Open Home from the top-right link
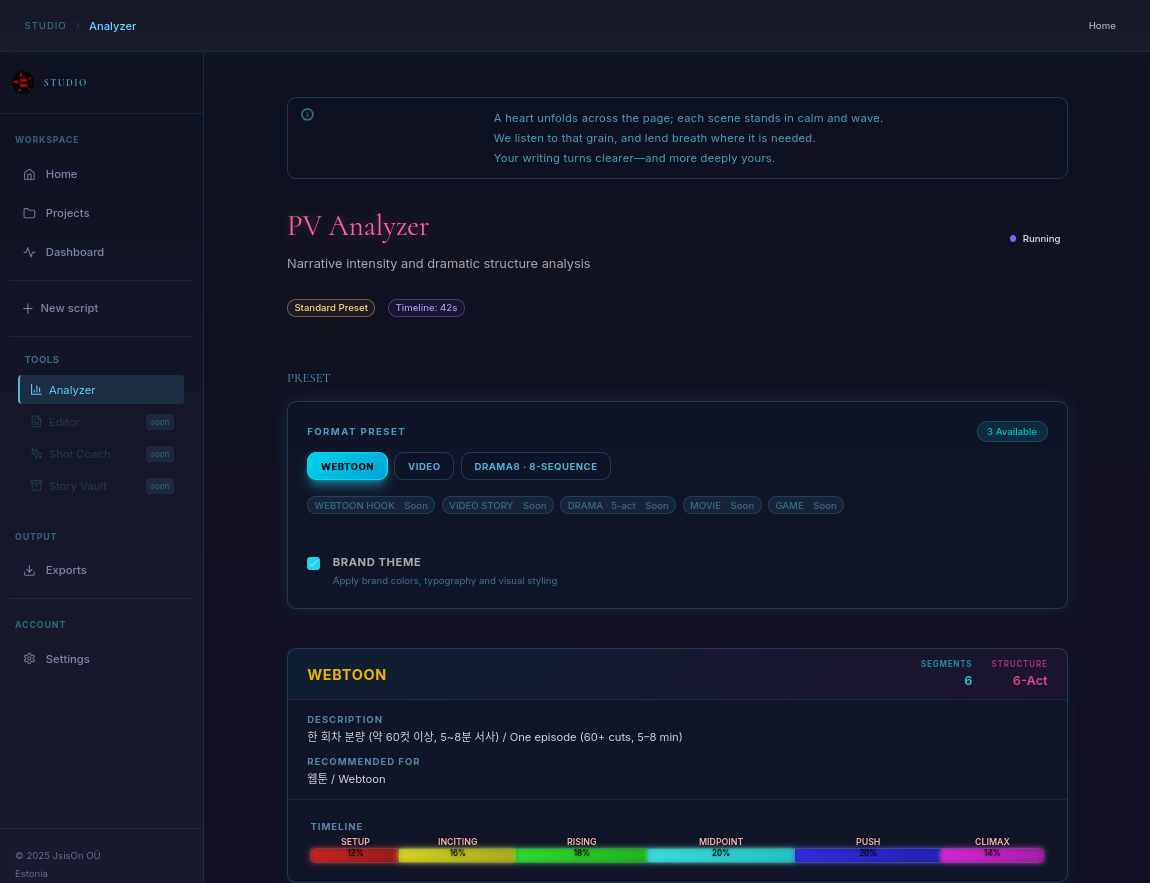Viewport: 1150px width, 883px height. [x=1102, y=26]
